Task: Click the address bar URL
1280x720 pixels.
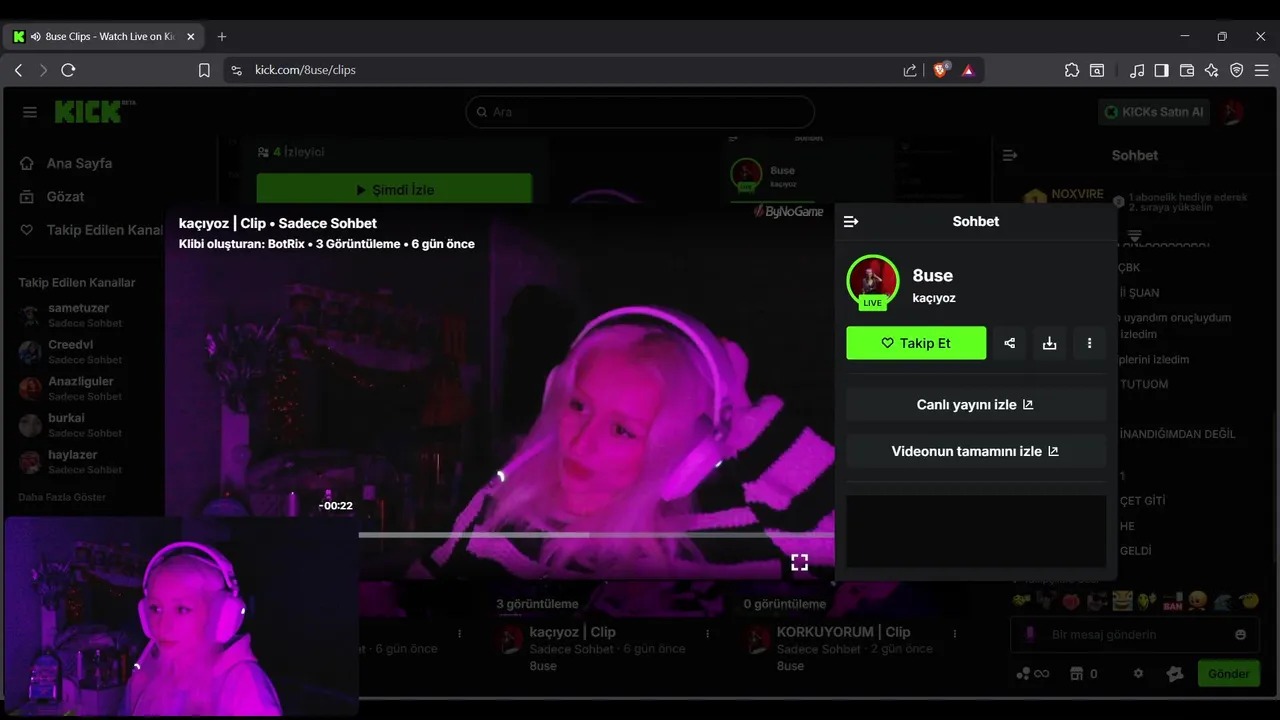Action: click(x=305, y=70)
